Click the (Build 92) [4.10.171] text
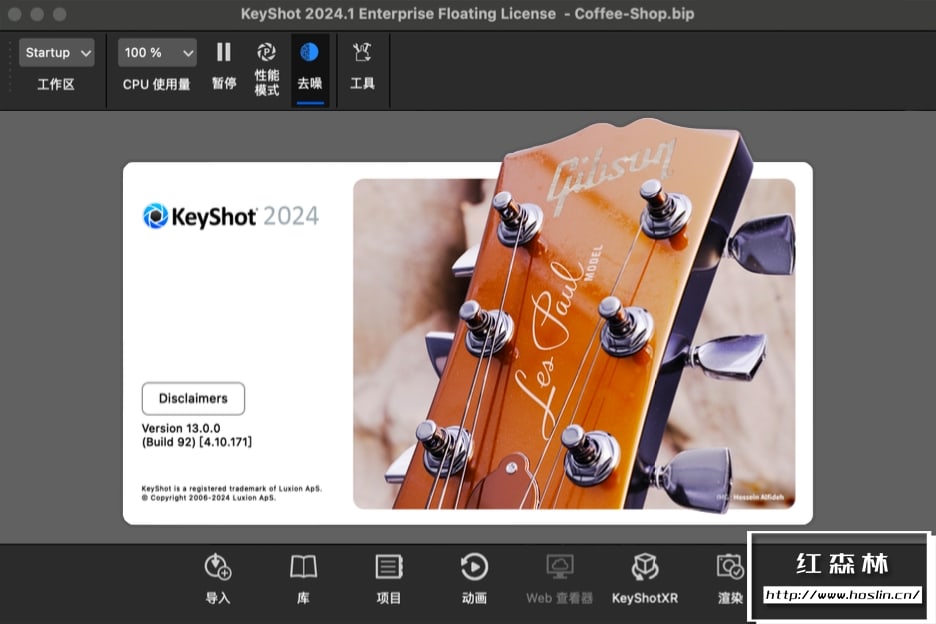936x624 pixels. tap(196, 442)
